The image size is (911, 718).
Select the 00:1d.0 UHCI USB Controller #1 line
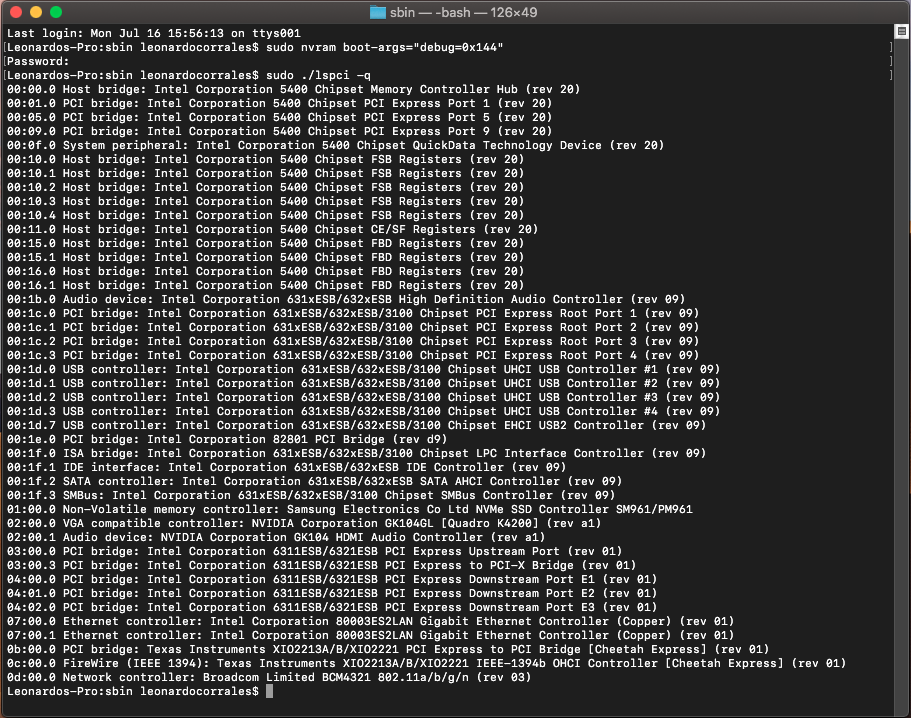[x=364, y=369]
